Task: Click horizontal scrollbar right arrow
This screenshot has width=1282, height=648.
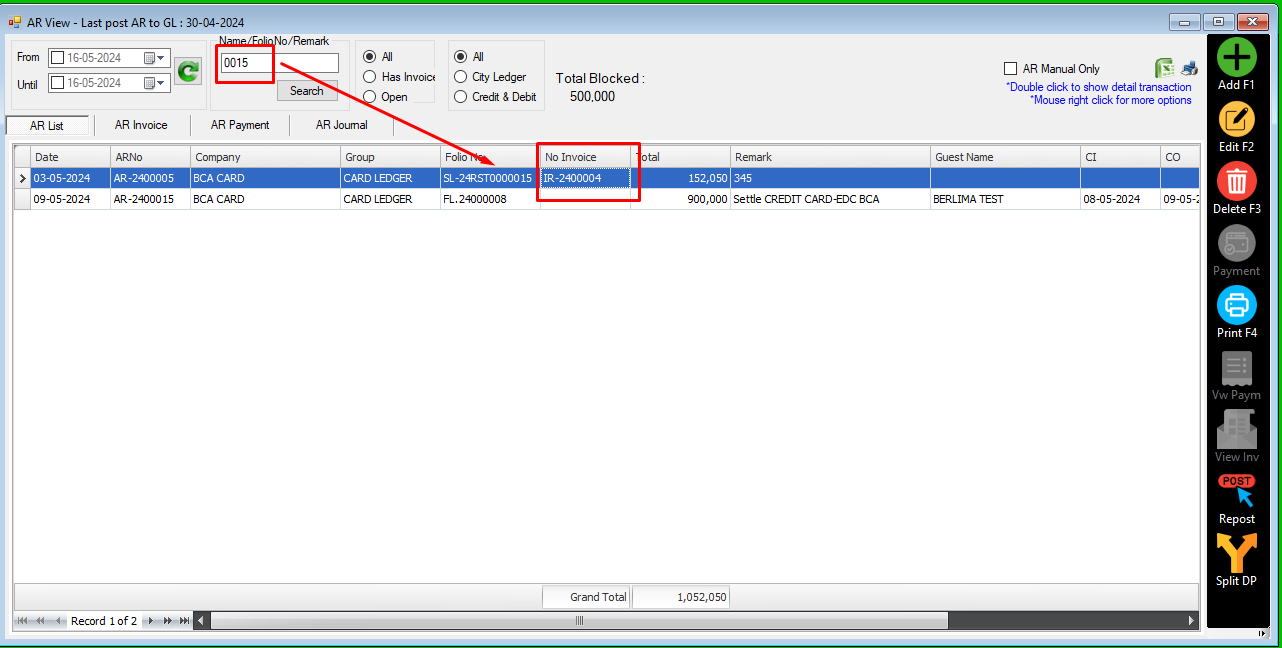Action: pyautogui.click(x=1191, y=621)
